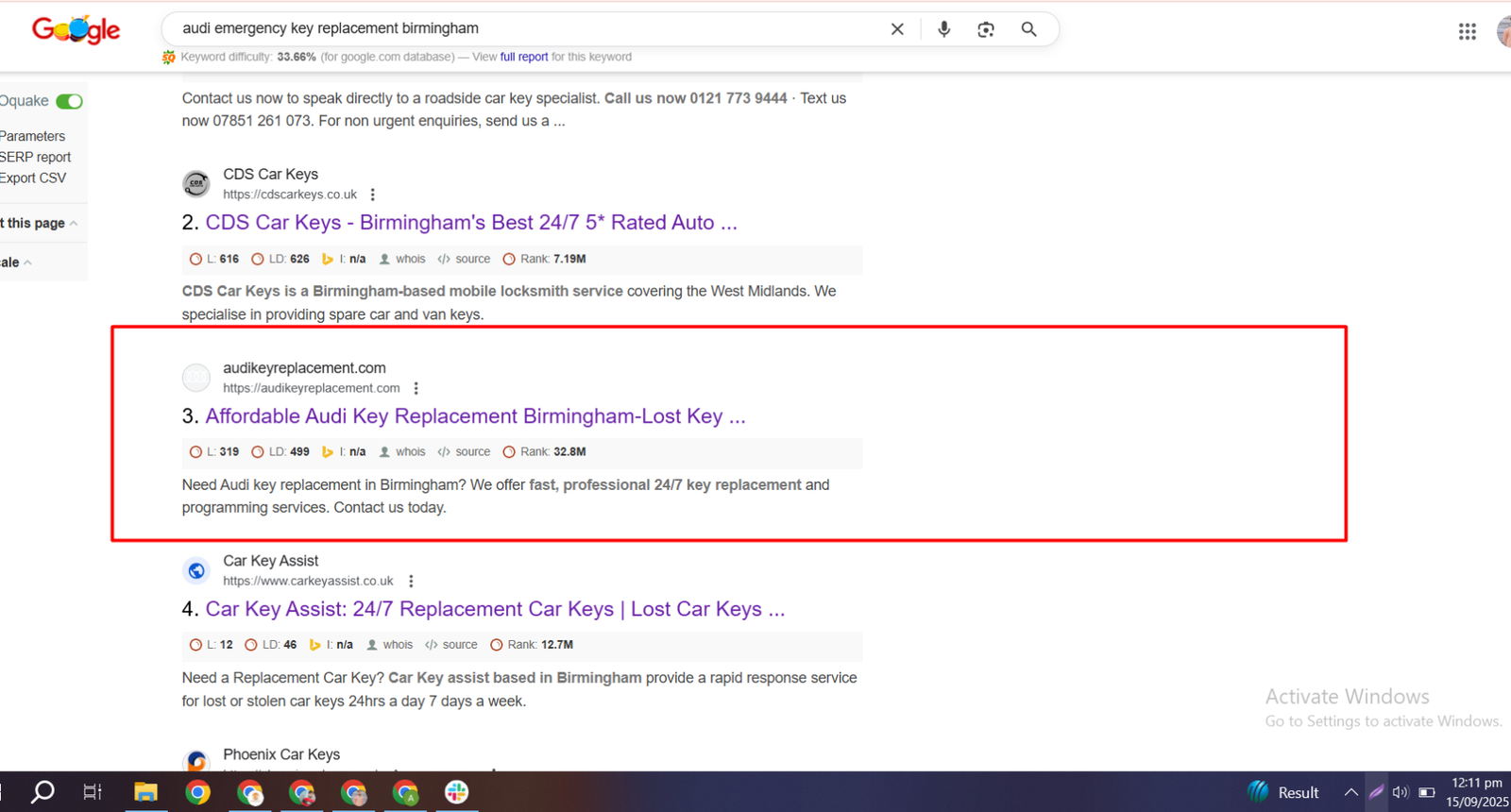The width and height of the screenshot is (1511, 812).
Task: Click the search by image lens icon
Action: (986, 29)
